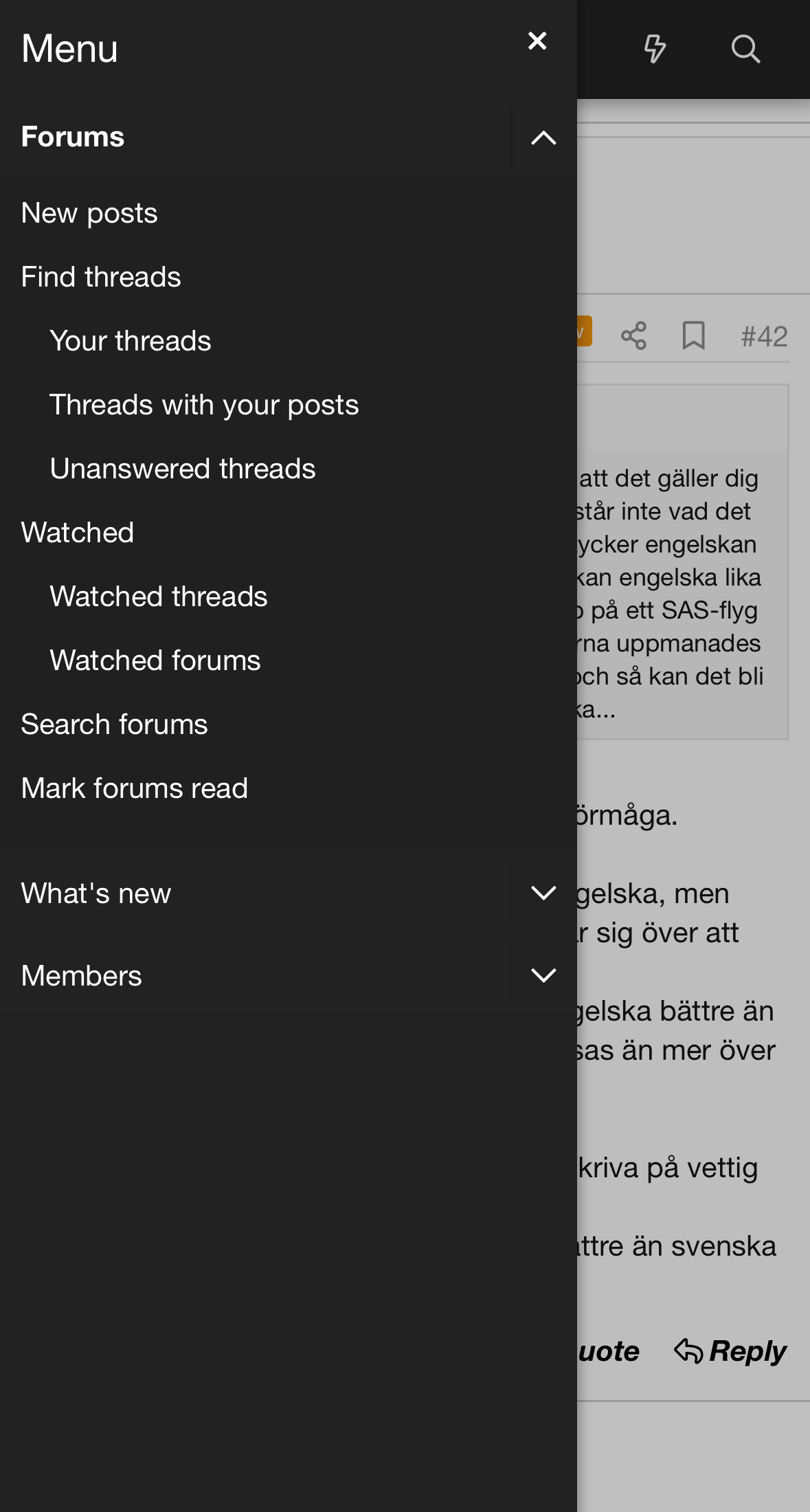Click the share icon on post #42
The height and width of the screenshot is (1512, 810).
tap(633, 335)
